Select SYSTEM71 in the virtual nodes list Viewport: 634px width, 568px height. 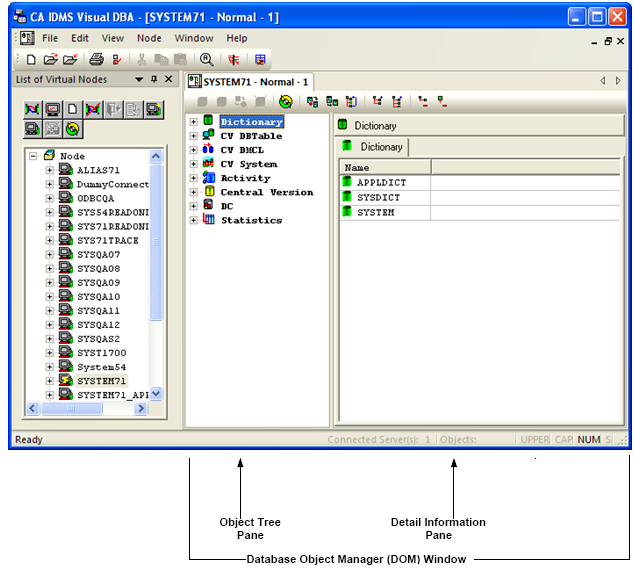101,381
